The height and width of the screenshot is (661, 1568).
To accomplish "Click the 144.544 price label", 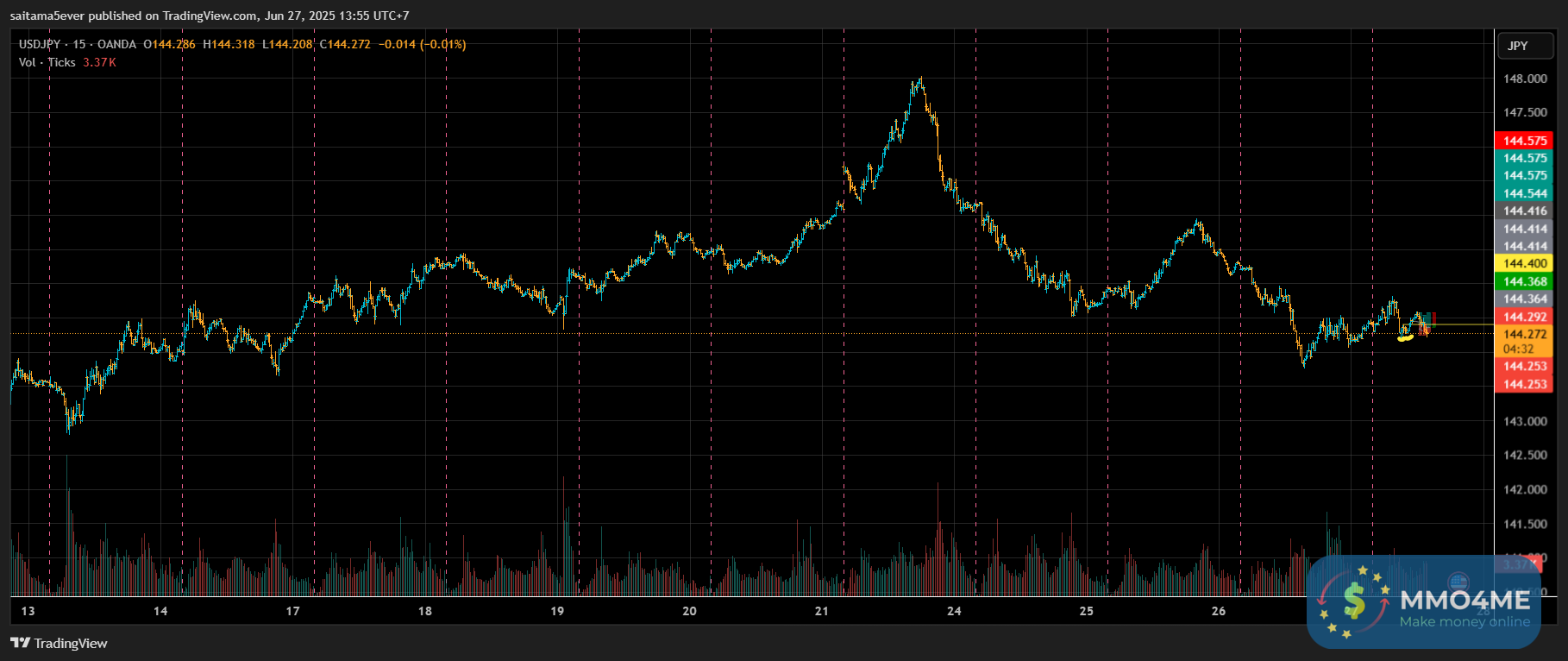I will pyautogui.click(x=1525, y=193).
